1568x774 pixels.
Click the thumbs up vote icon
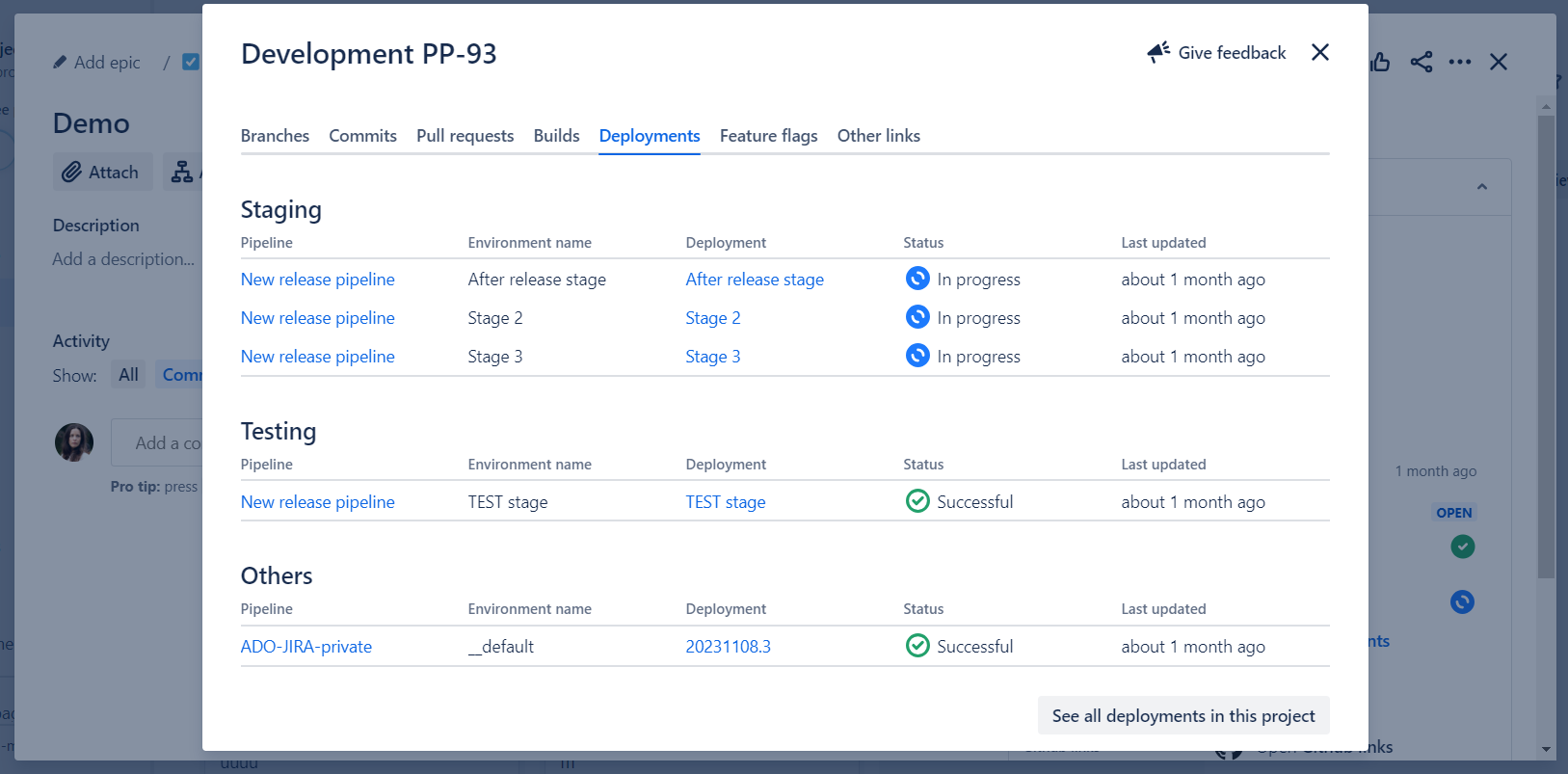pyautogui.click(x=1380, y=63)
